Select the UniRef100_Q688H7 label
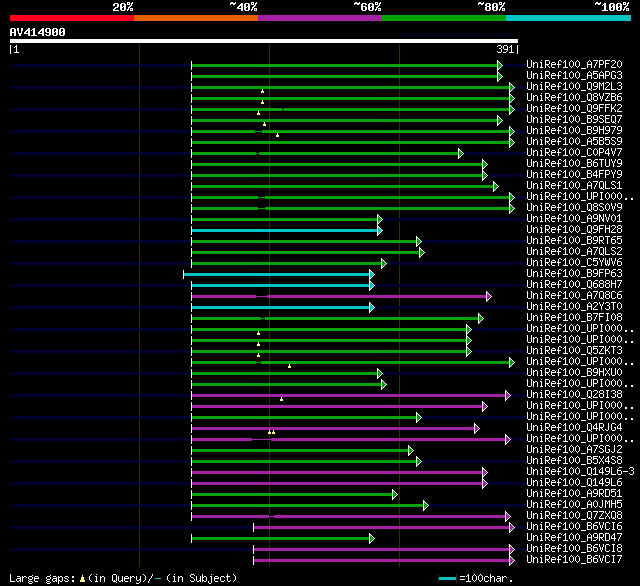The height and width of the screenshot is (586, 640). click(x=574, y=285)
